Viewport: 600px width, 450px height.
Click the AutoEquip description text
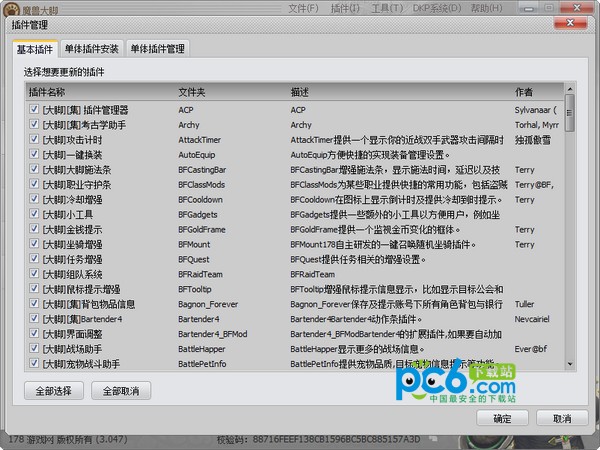[370, 155]
